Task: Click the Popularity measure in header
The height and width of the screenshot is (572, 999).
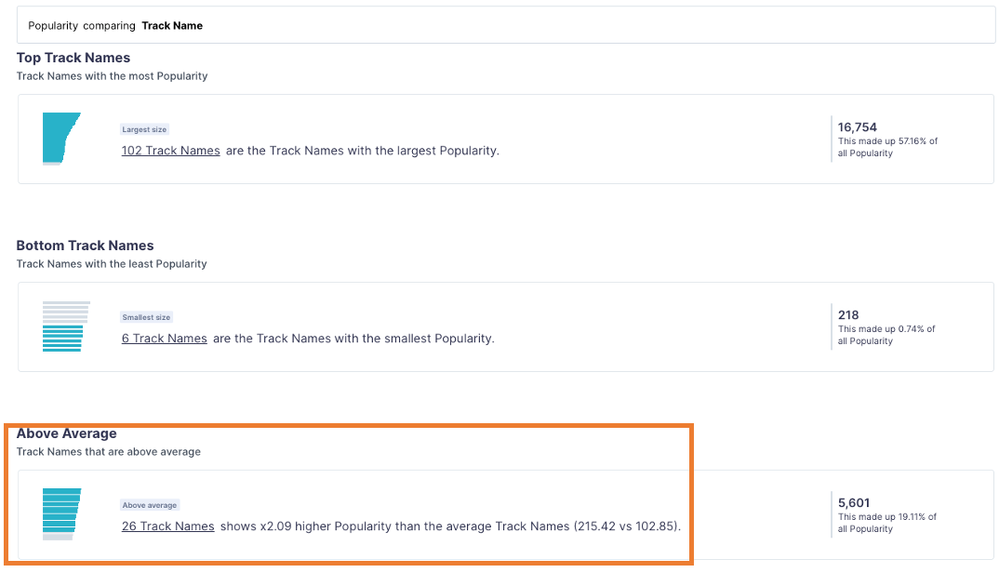Action: [53, 25]
